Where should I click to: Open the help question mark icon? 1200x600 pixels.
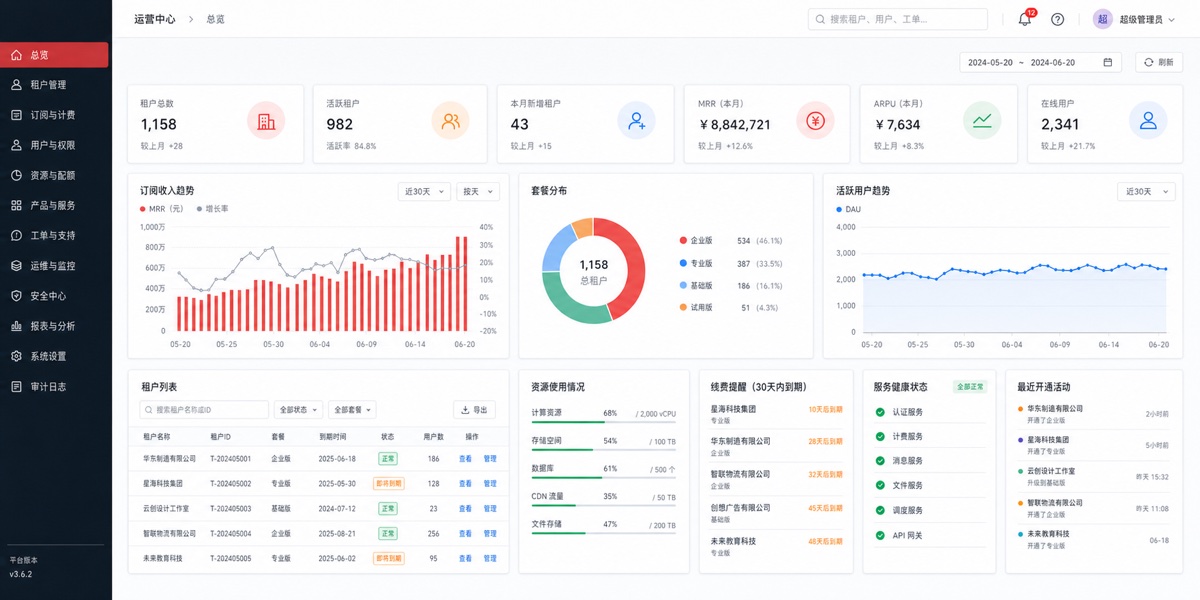(x=1057, y=19)
